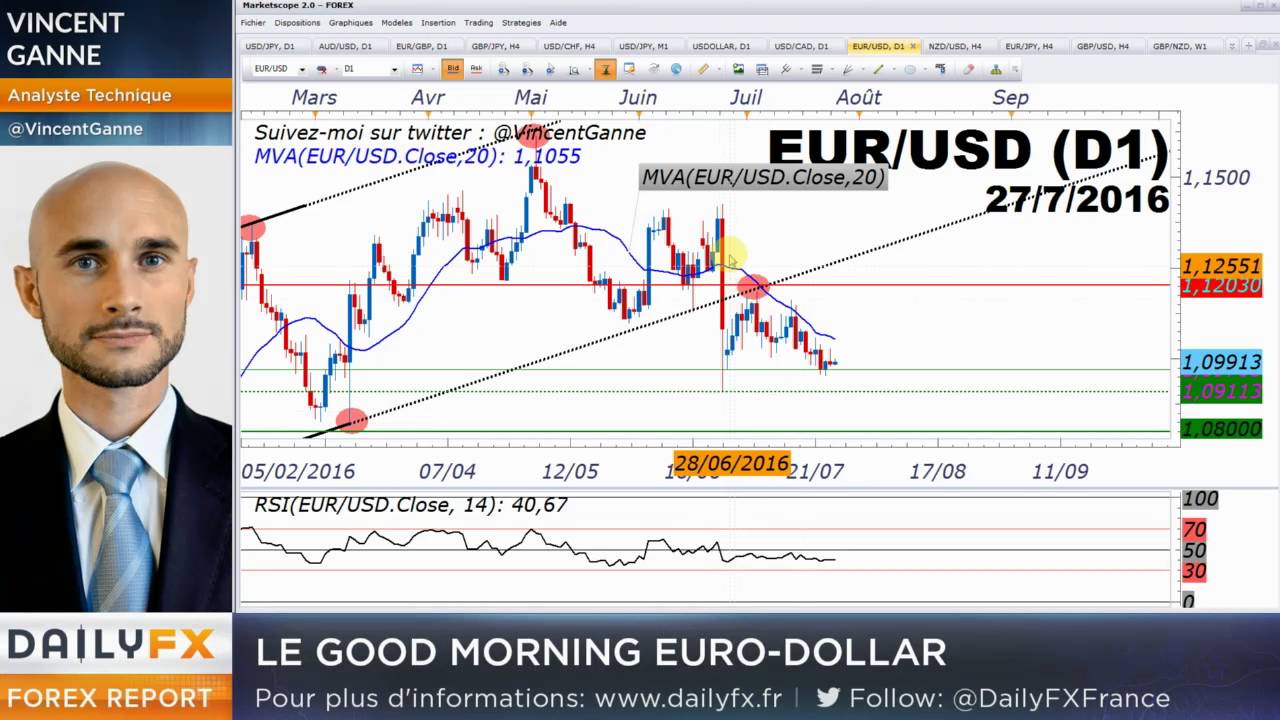Open the Aide menu

(558, 22)
